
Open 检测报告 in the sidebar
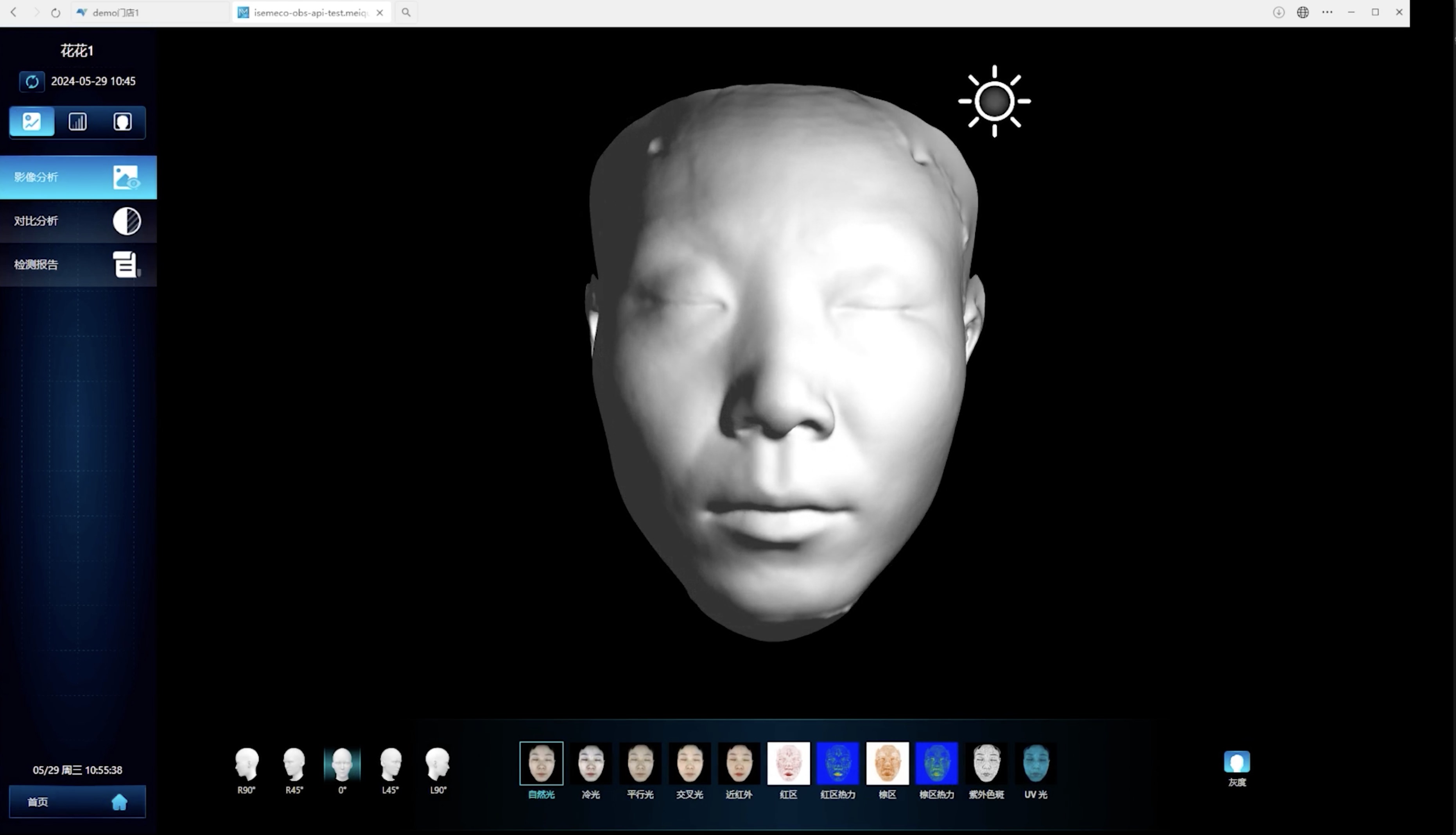(x=78, y=264)
